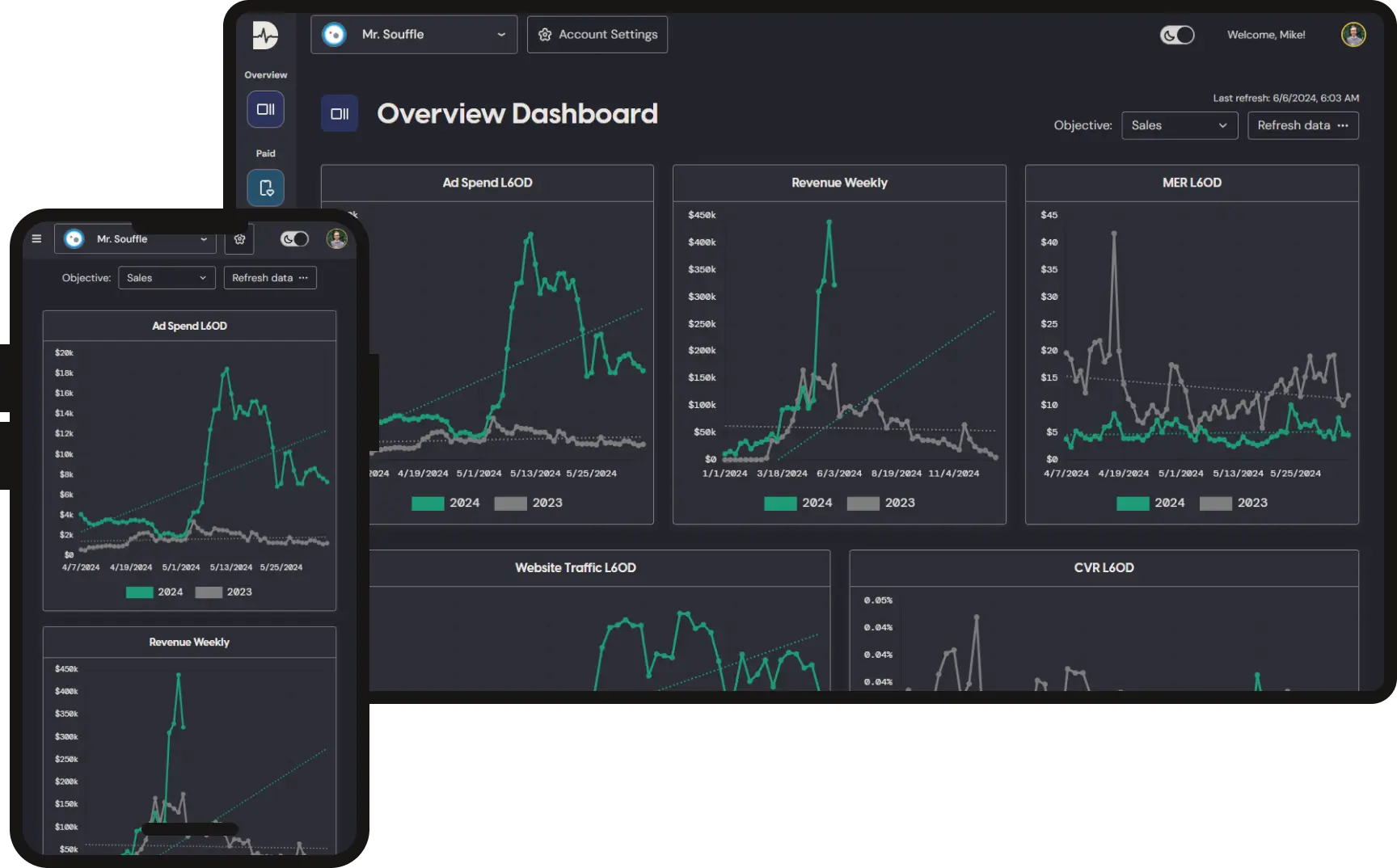Toggle 2024 legend in desktop Revenue Weekly chart

pos(798,503)
